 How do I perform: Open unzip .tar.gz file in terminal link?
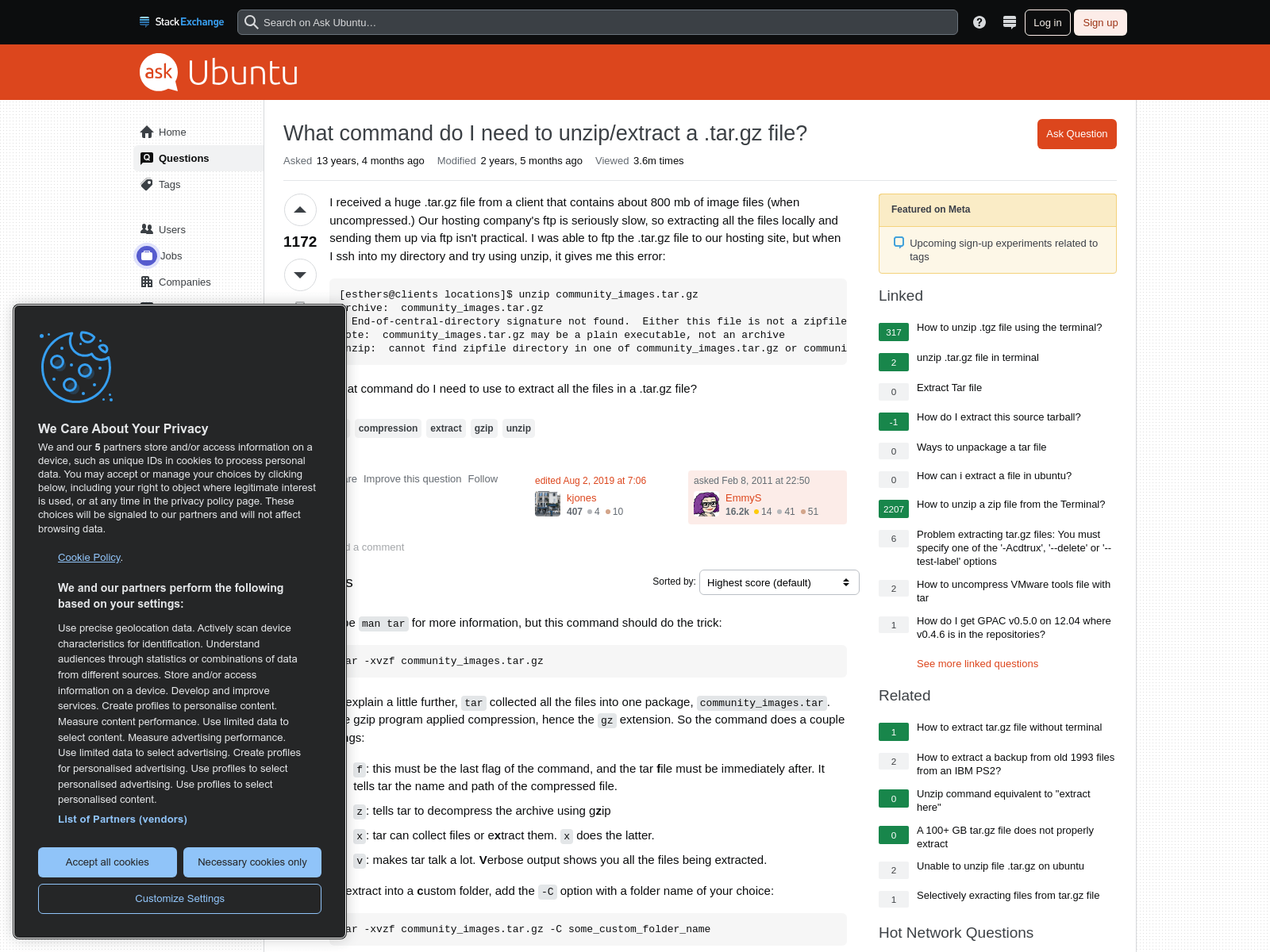click(977, 358)
